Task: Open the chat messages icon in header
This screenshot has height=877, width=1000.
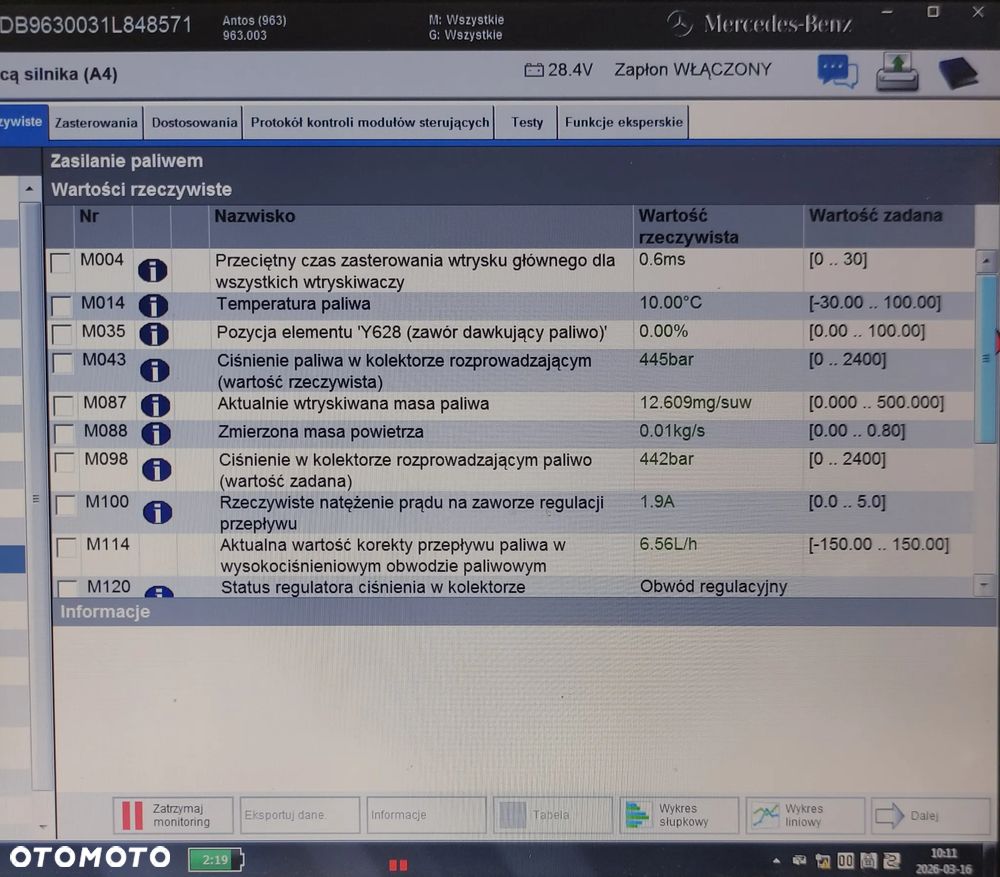Action: pos(837,71)
